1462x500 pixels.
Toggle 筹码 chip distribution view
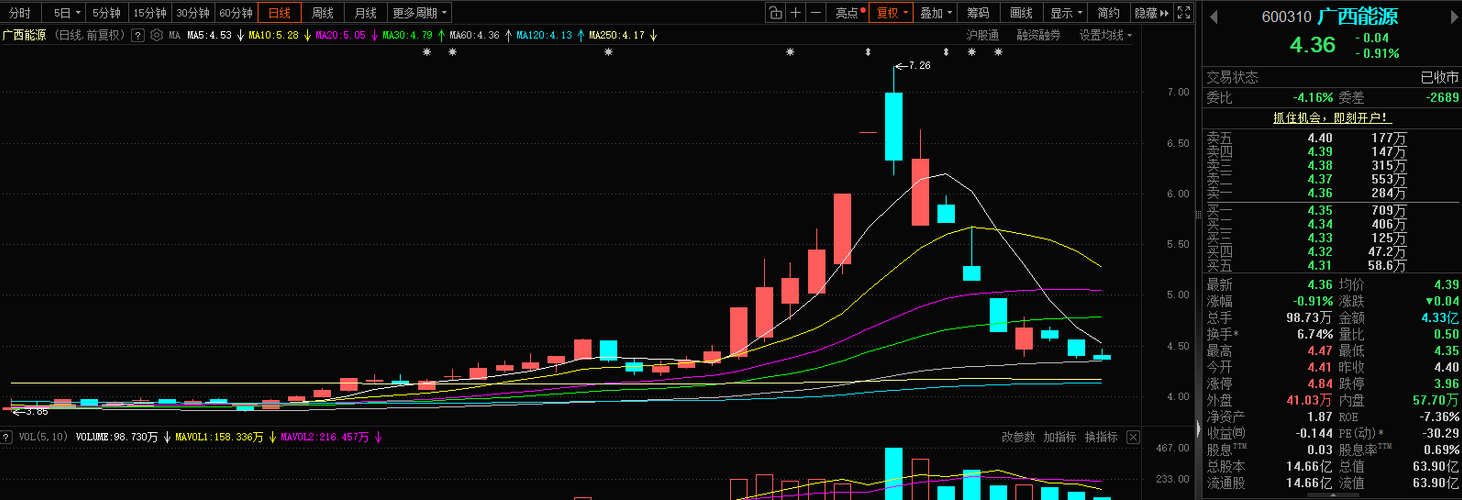[x=978, y=13]
